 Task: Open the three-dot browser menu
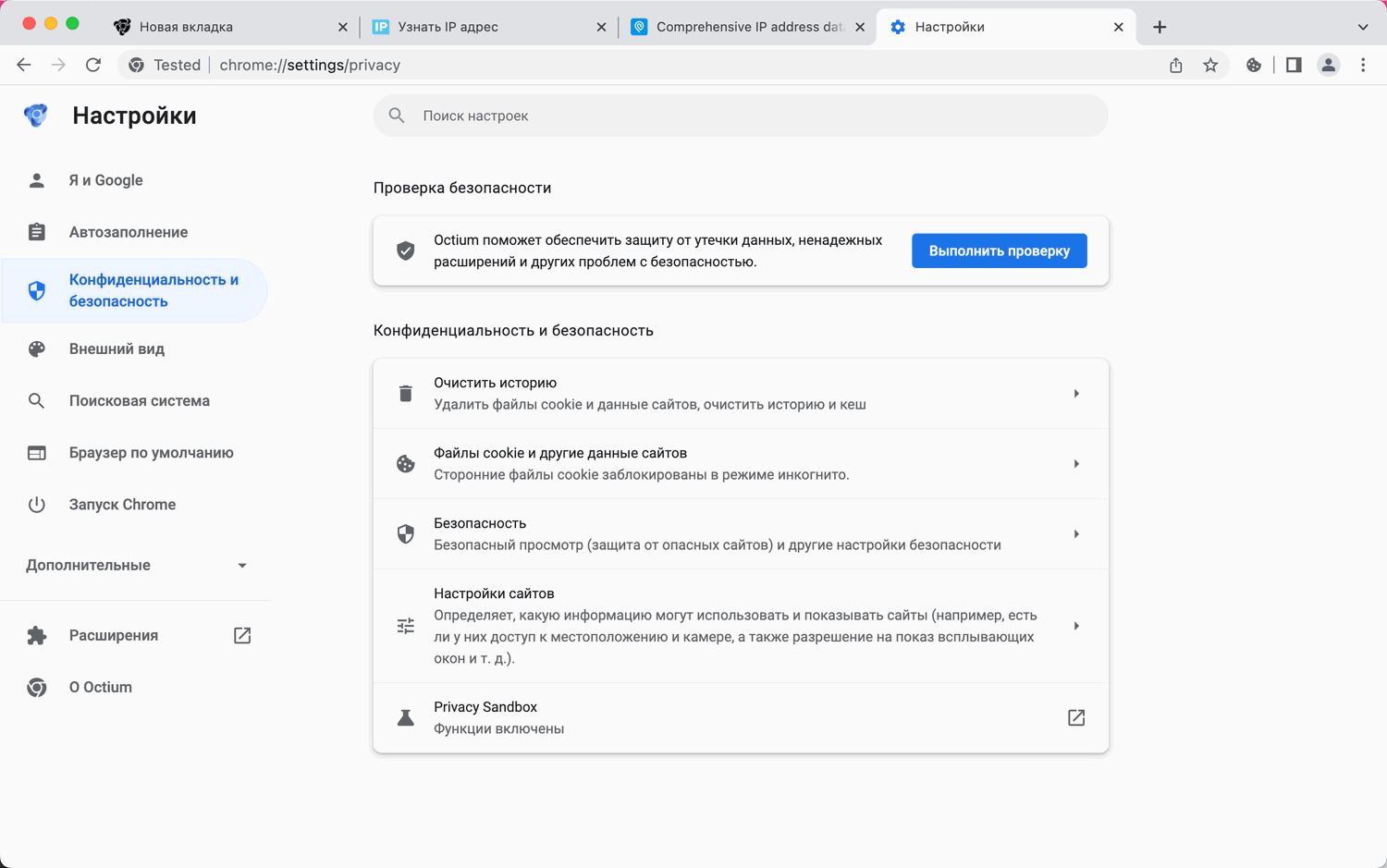(x=1363, y=65)
